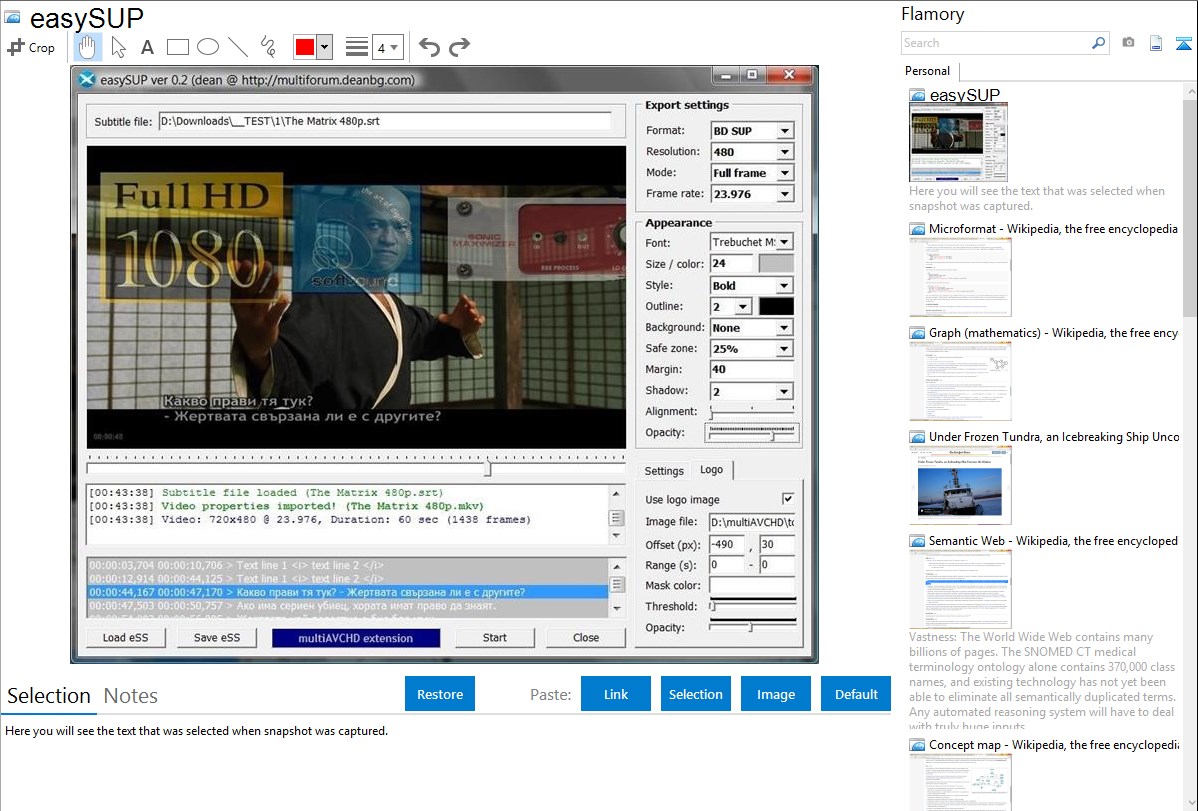Click the Paste Image button

pos(775,694)
